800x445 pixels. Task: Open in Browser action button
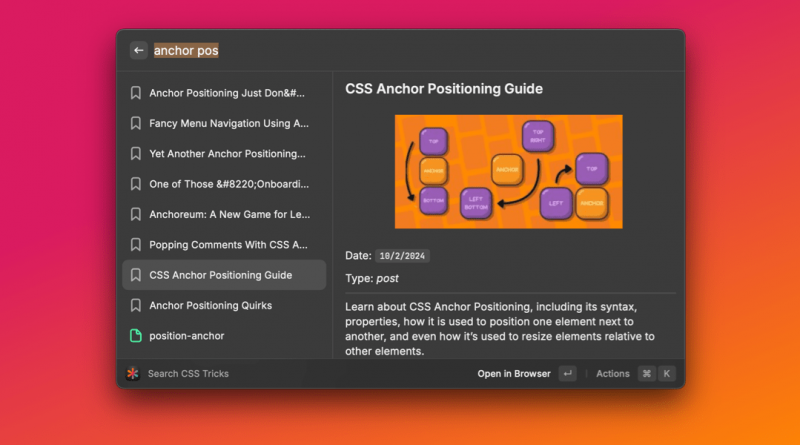(x=514, y=373)
